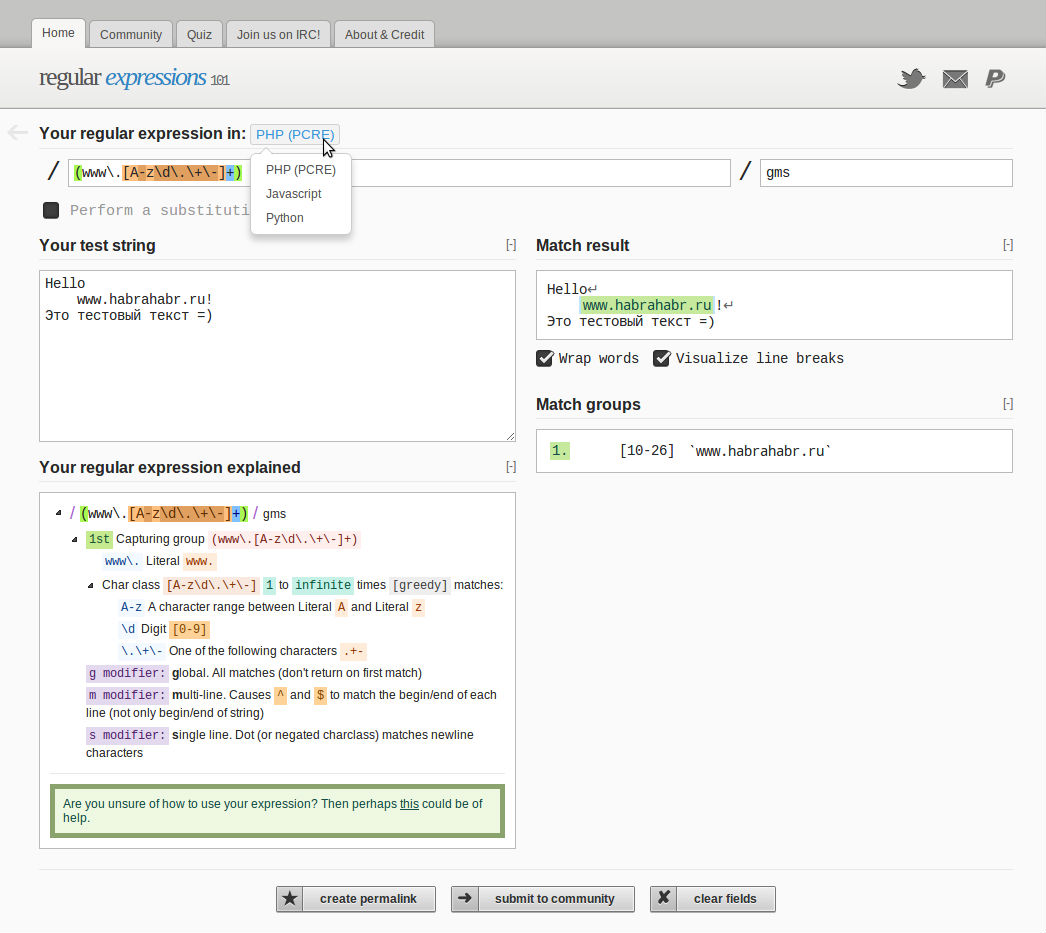Open the Twitter bird icon link
Screen dimensions: 1046x933
click(x=911, y=79)
